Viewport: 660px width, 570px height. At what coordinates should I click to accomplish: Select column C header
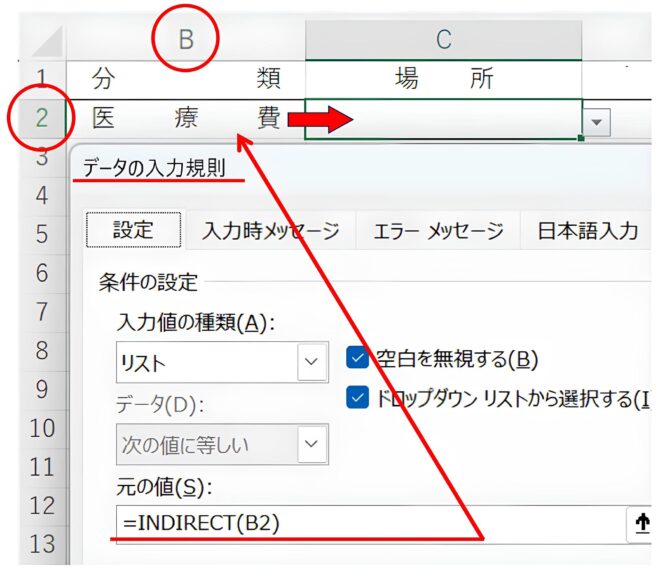click(x=444, y=40)
